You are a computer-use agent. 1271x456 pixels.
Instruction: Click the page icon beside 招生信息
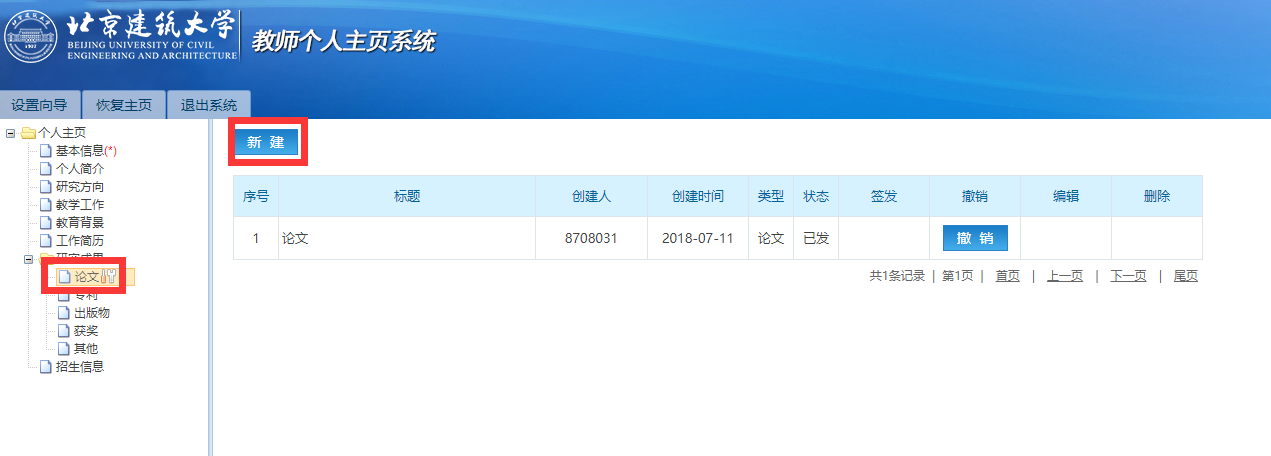(45, 367)
